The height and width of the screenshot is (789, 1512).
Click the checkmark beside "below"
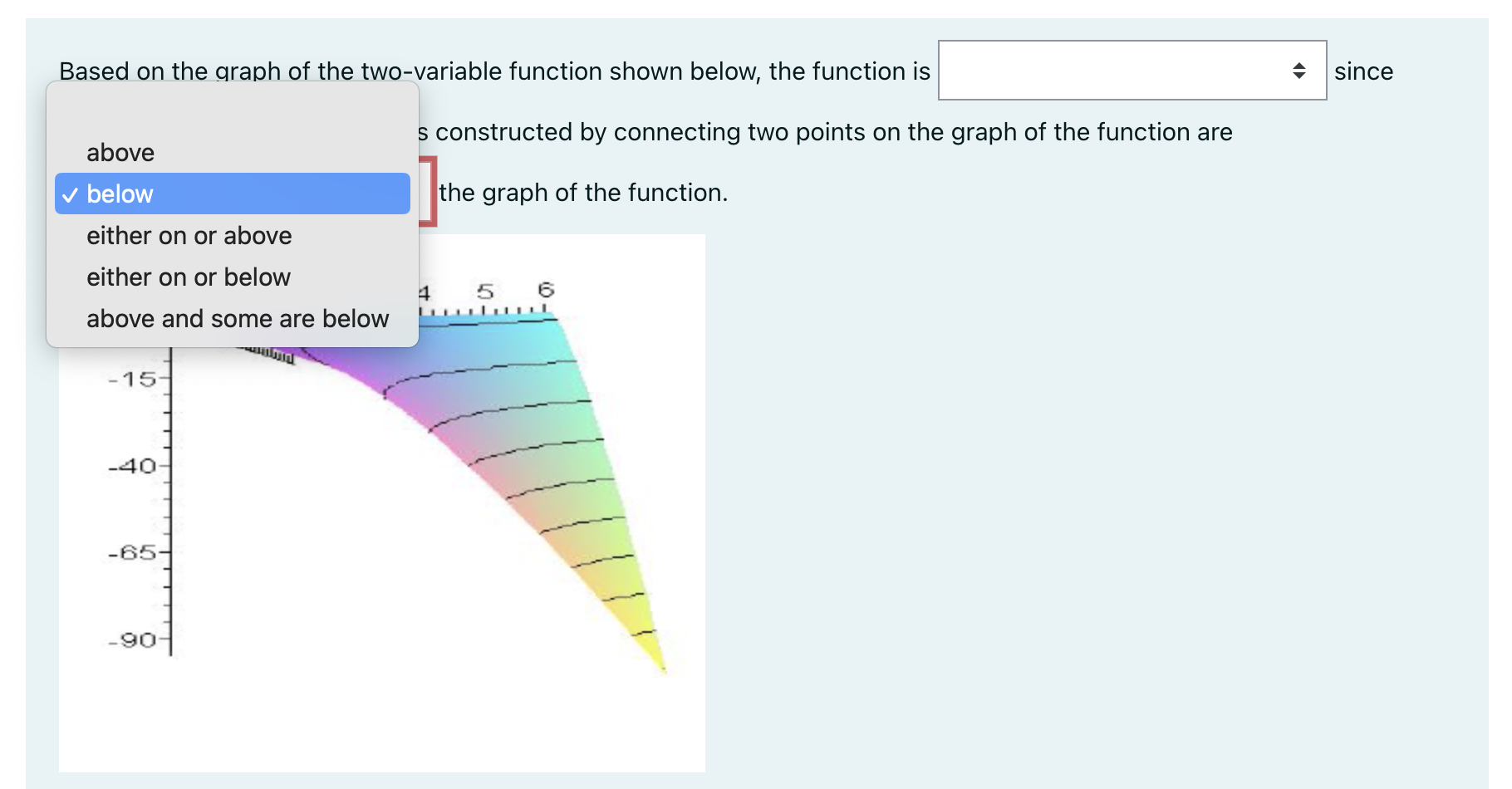click(x=71, y=194)
